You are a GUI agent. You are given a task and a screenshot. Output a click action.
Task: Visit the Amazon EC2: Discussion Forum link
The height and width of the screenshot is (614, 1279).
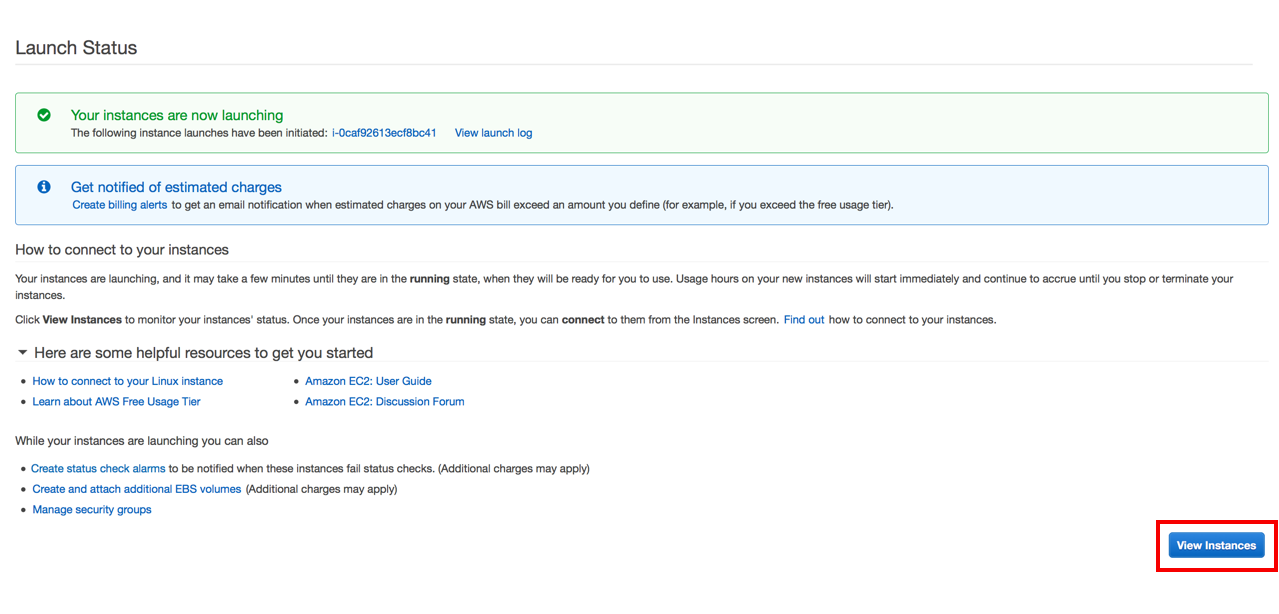[x=384, y=402]
